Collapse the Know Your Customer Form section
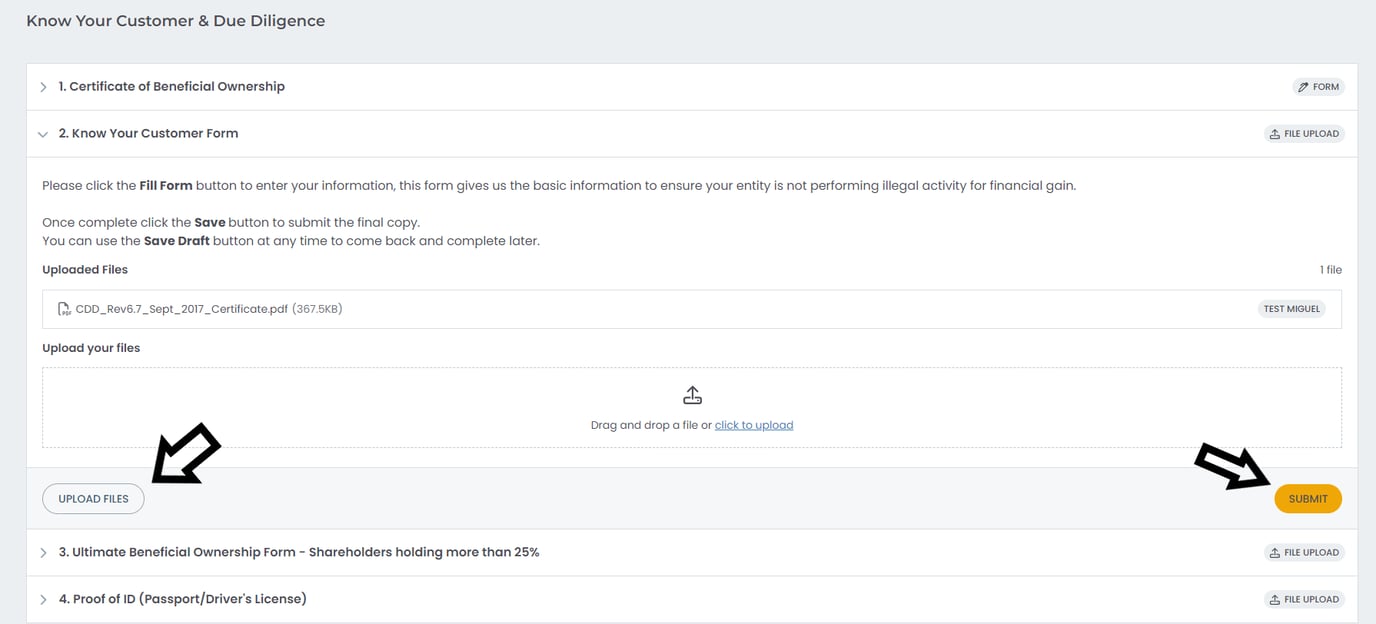The width and height of the screenshot is (1376, 624). pyautogui.click(x=43, y=133)
